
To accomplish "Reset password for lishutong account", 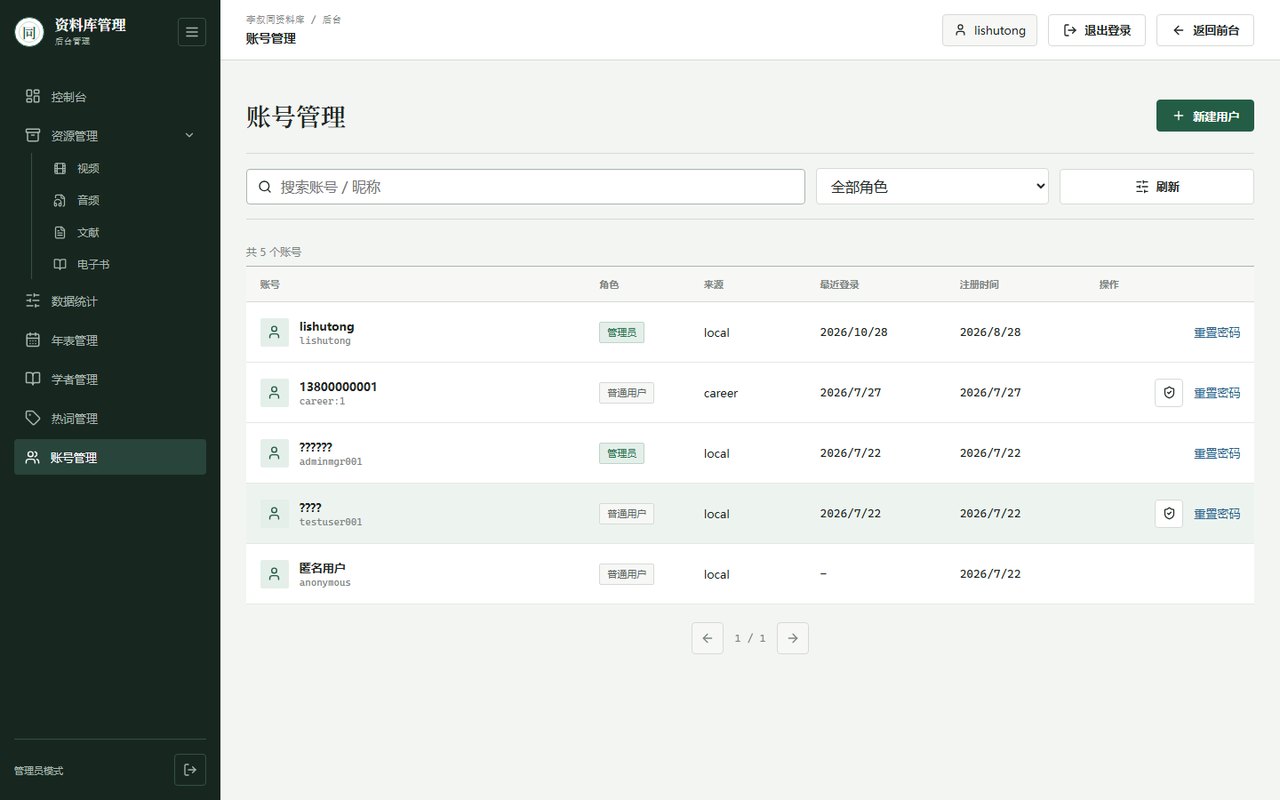I will [x=1217, y=333].
